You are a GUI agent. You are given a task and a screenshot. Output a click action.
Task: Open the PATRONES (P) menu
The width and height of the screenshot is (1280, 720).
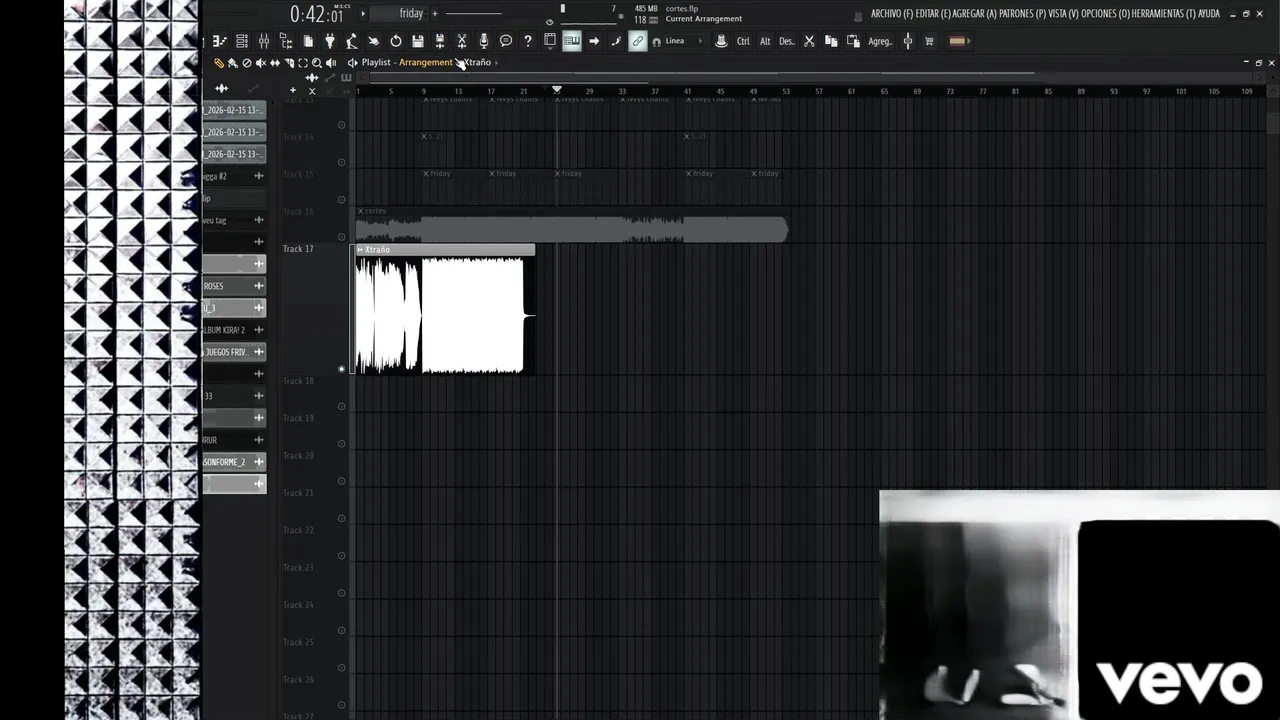(1022, 14)
